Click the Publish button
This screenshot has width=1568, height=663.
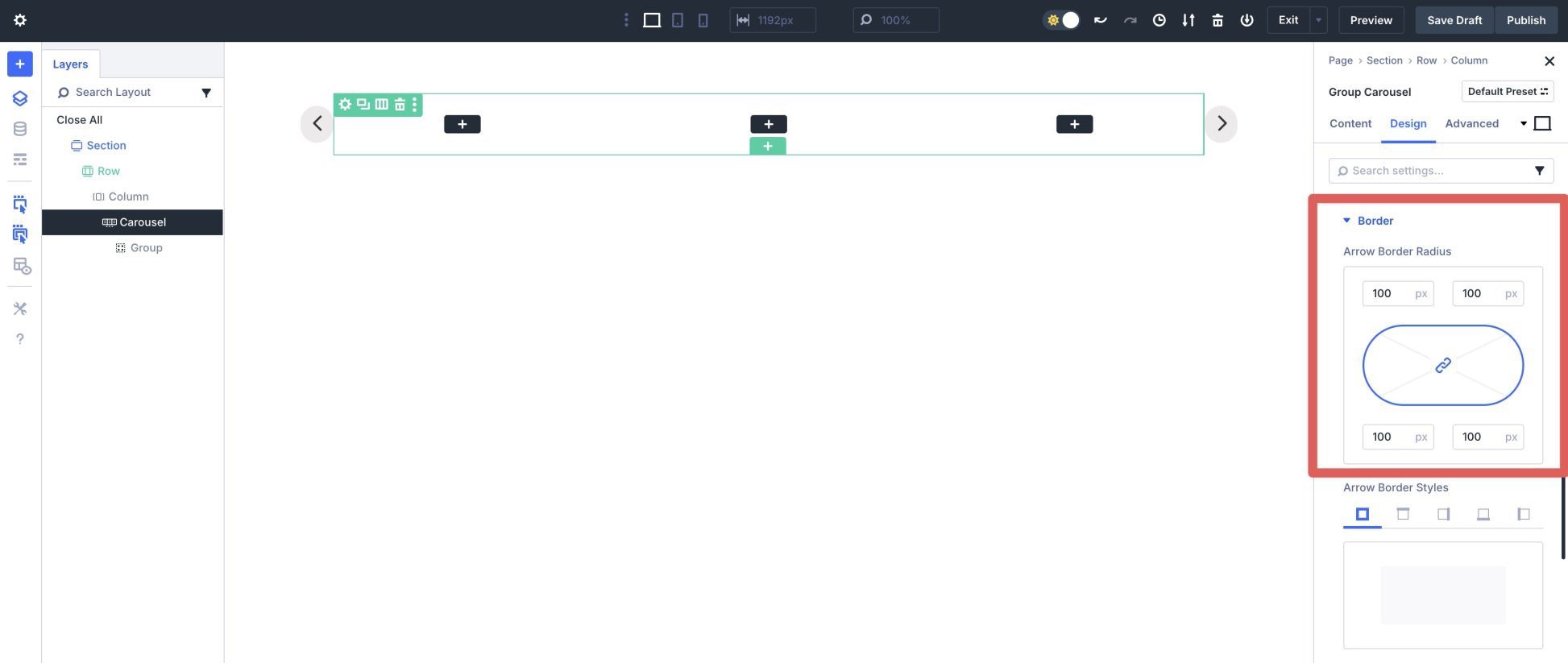(x=1525, y=20)
